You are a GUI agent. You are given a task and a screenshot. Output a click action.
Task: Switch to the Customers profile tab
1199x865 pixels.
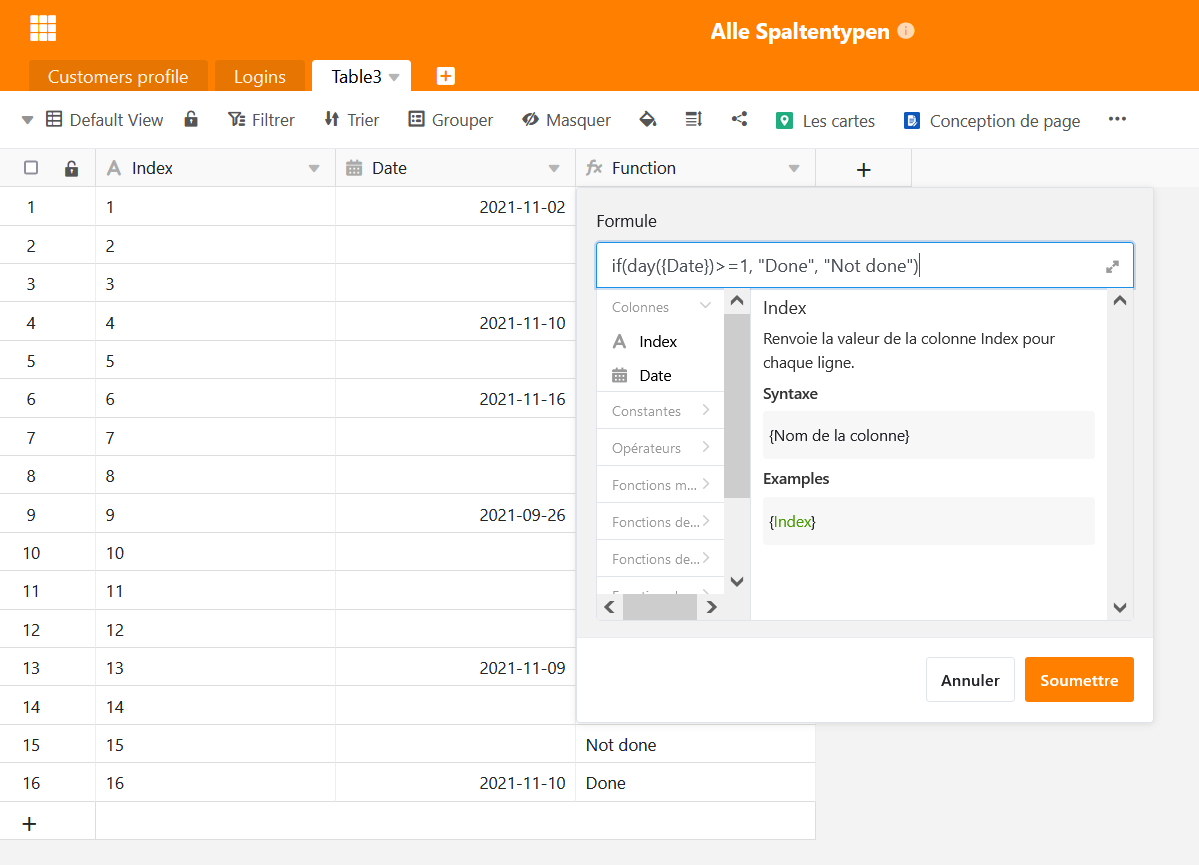coord(118,77)
